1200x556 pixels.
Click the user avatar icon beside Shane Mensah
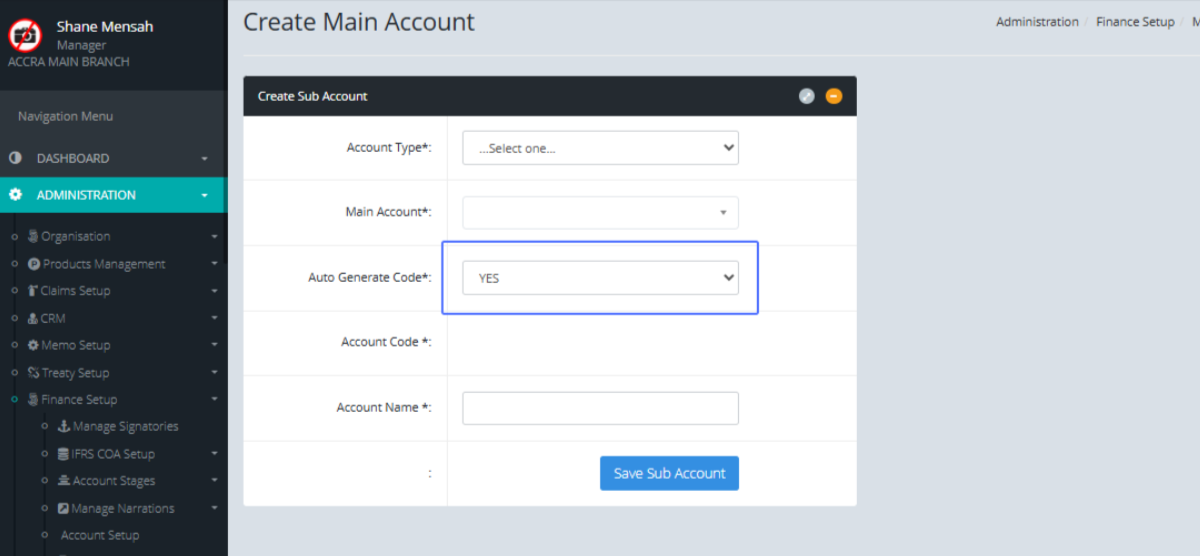pos(25,36)
